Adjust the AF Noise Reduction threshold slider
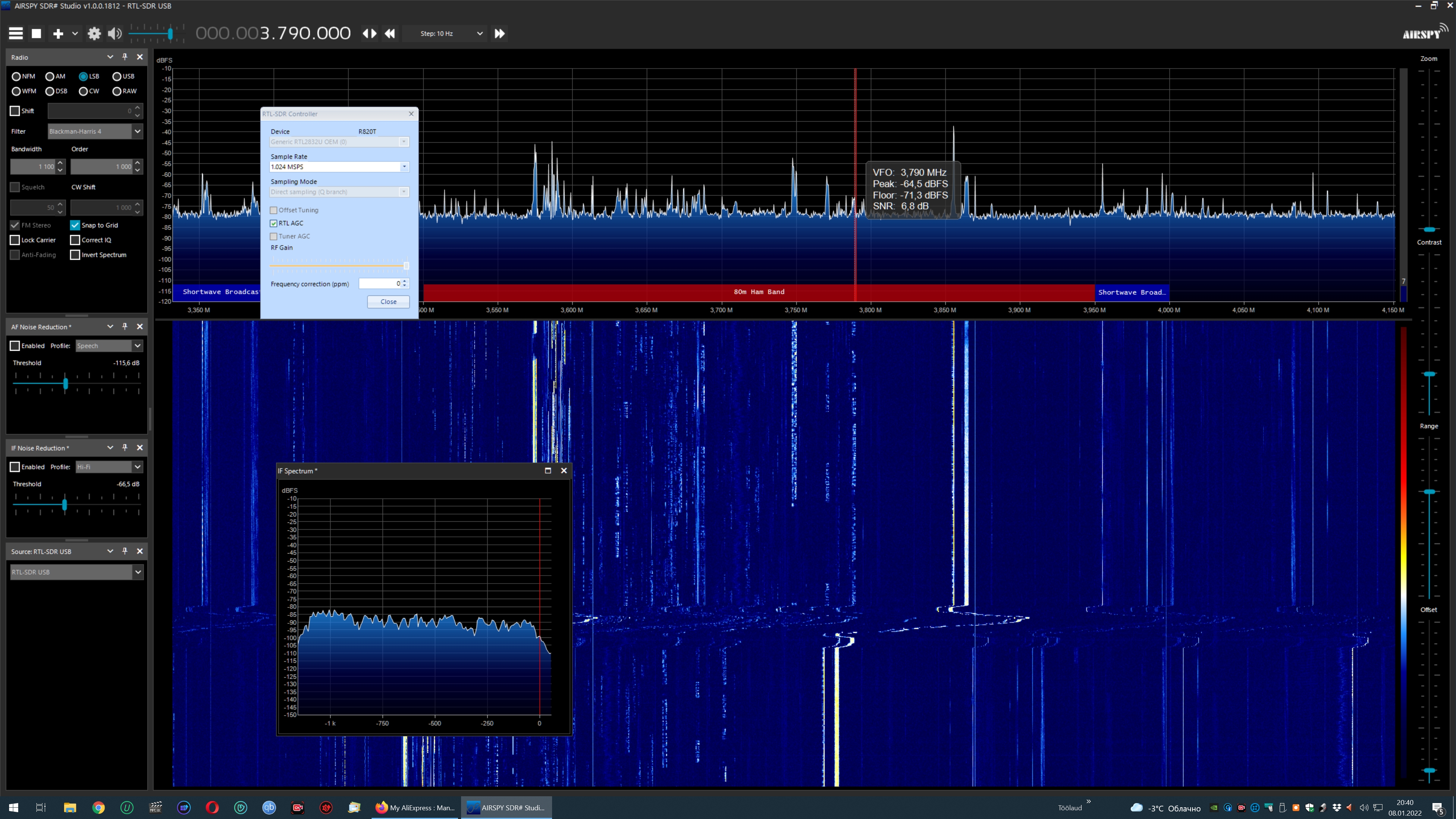 tap(65, 384)
